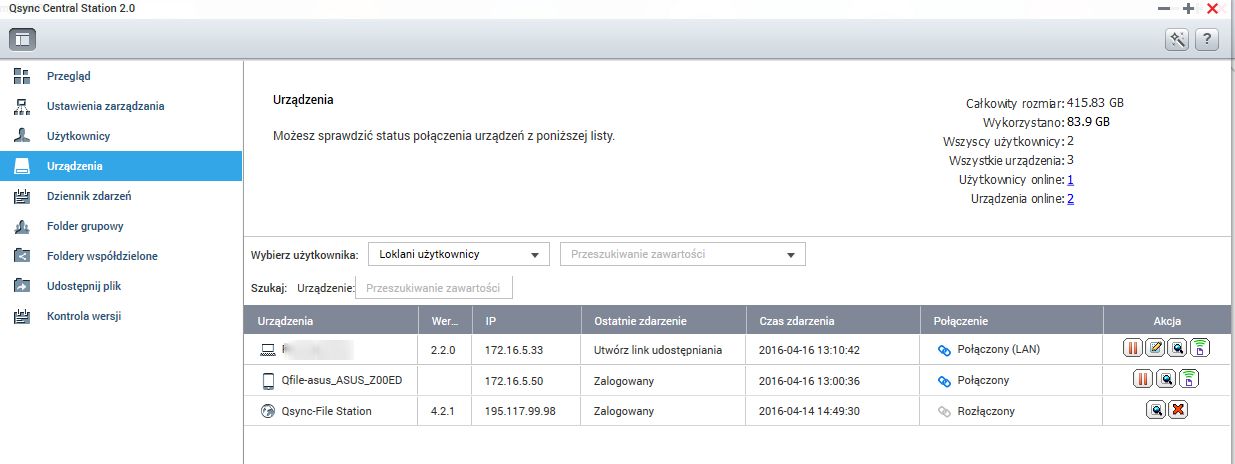Screen dimensions: 1235x464
Task: Click the Użytkownicy person icon
Action: tap(22, 136)
